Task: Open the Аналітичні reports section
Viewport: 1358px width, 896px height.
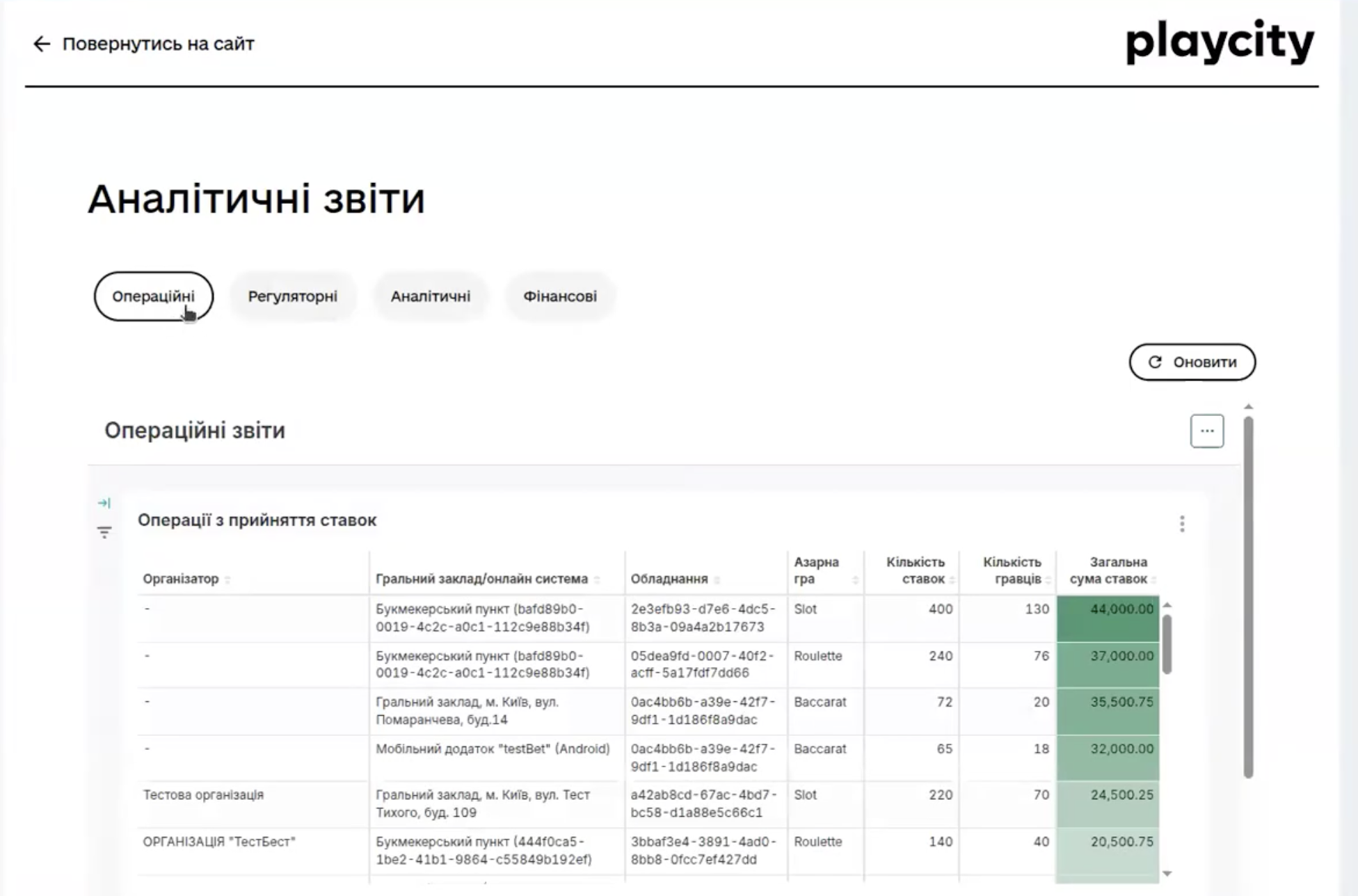Action: (430, 296)
